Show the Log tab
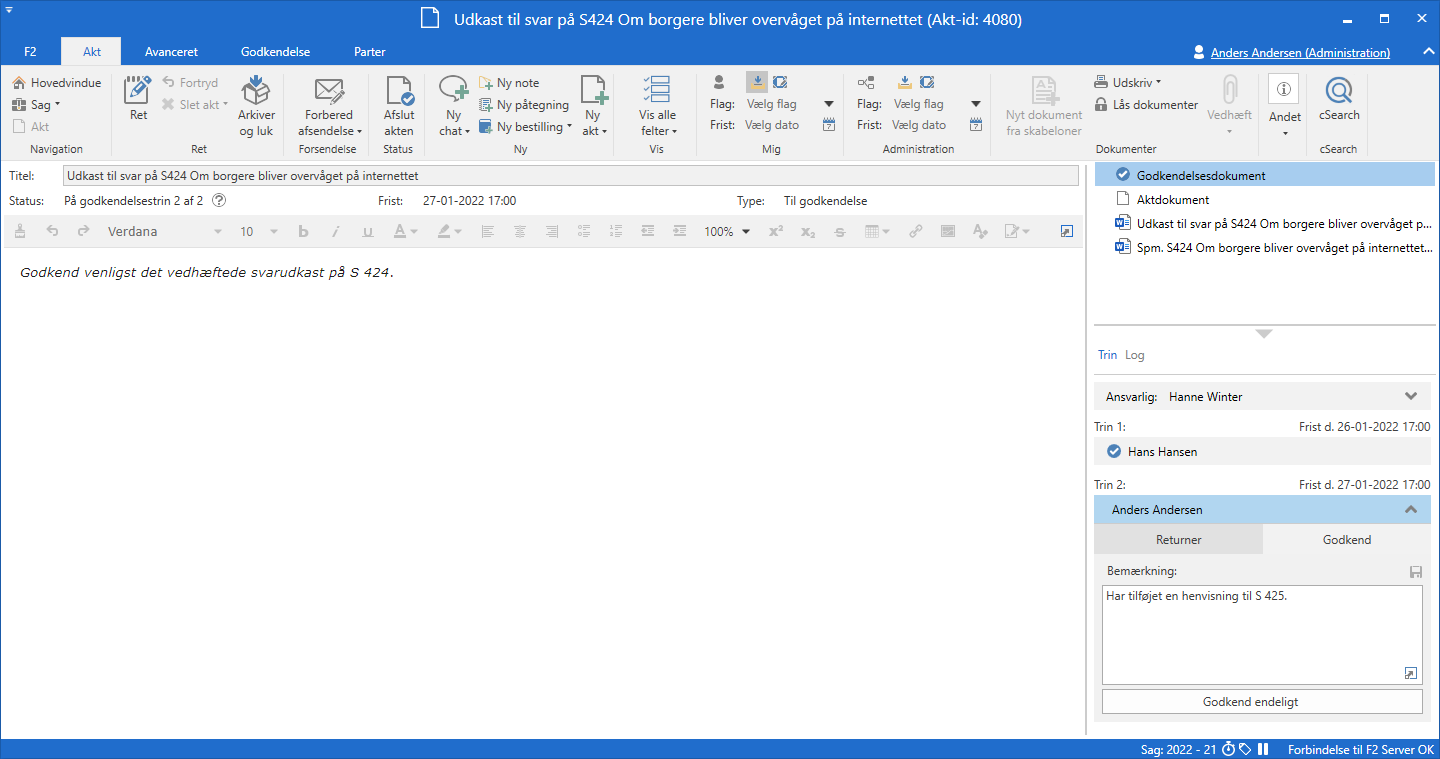The image size is (1440, 759). point(1135,355)
